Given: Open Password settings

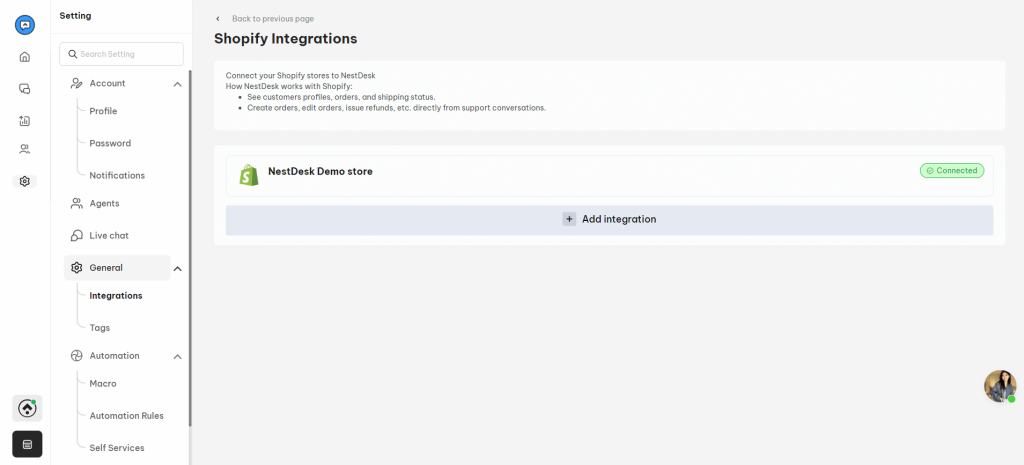Looking at the screenshot, I should click(x=110, y=144).
